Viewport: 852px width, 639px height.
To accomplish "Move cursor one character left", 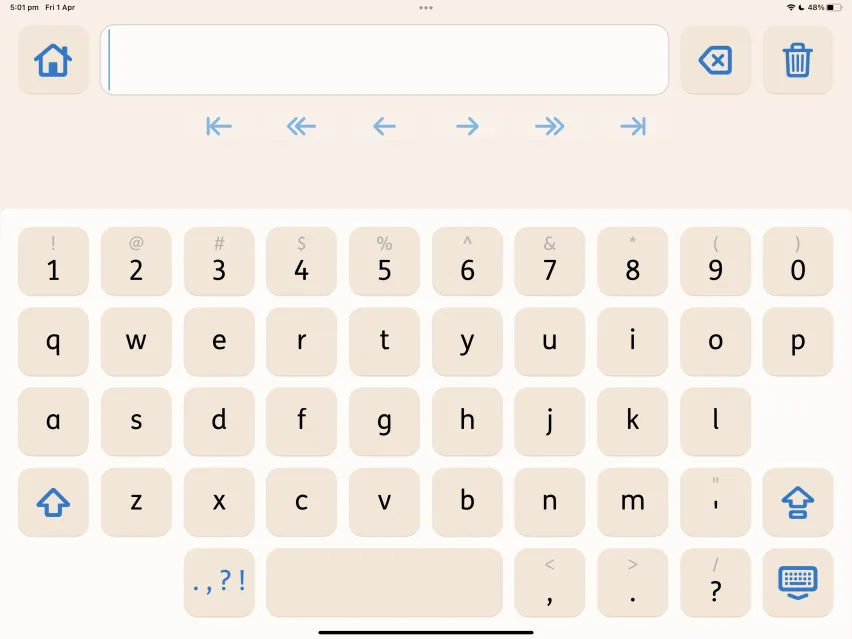I will pos(384,127).
